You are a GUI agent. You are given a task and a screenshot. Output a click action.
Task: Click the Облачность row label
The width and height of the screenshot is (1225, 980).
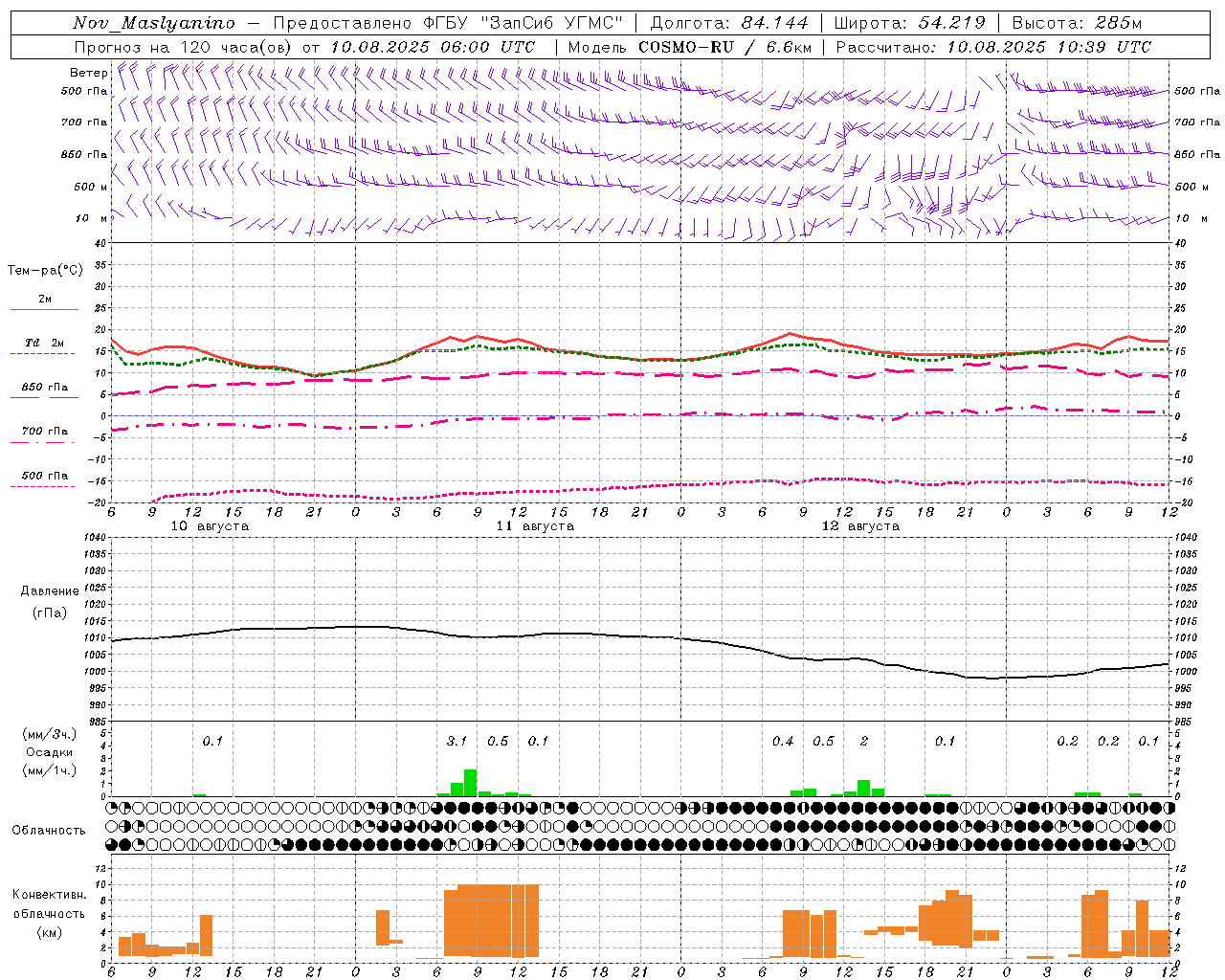49,830
